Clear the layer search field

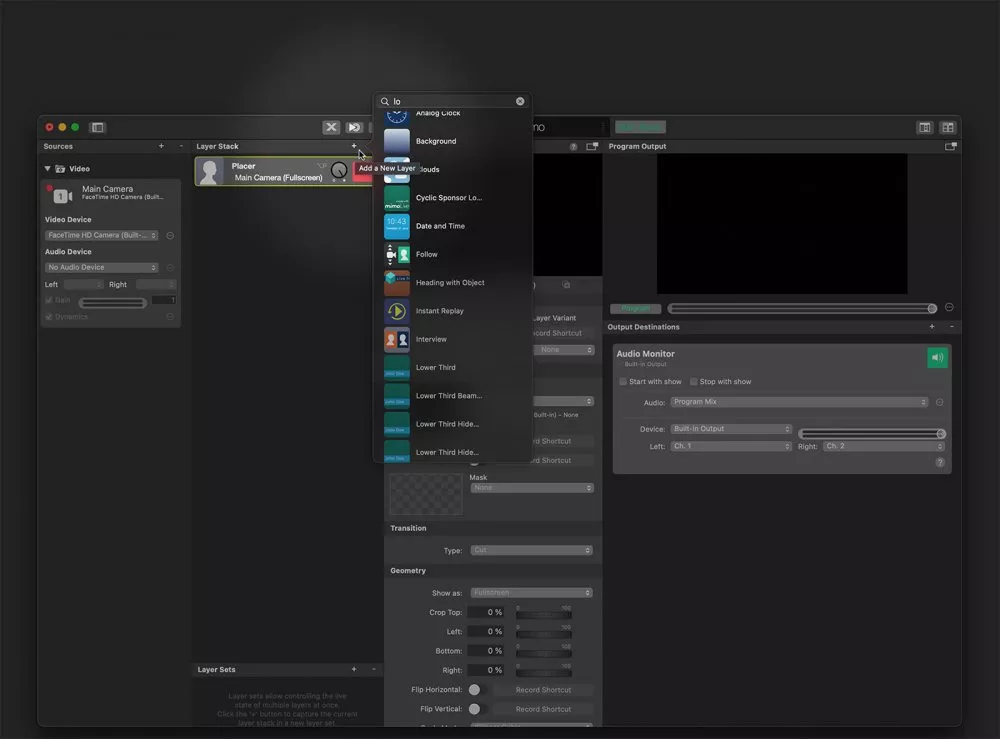pyautogui.click(x=520, y=101)
